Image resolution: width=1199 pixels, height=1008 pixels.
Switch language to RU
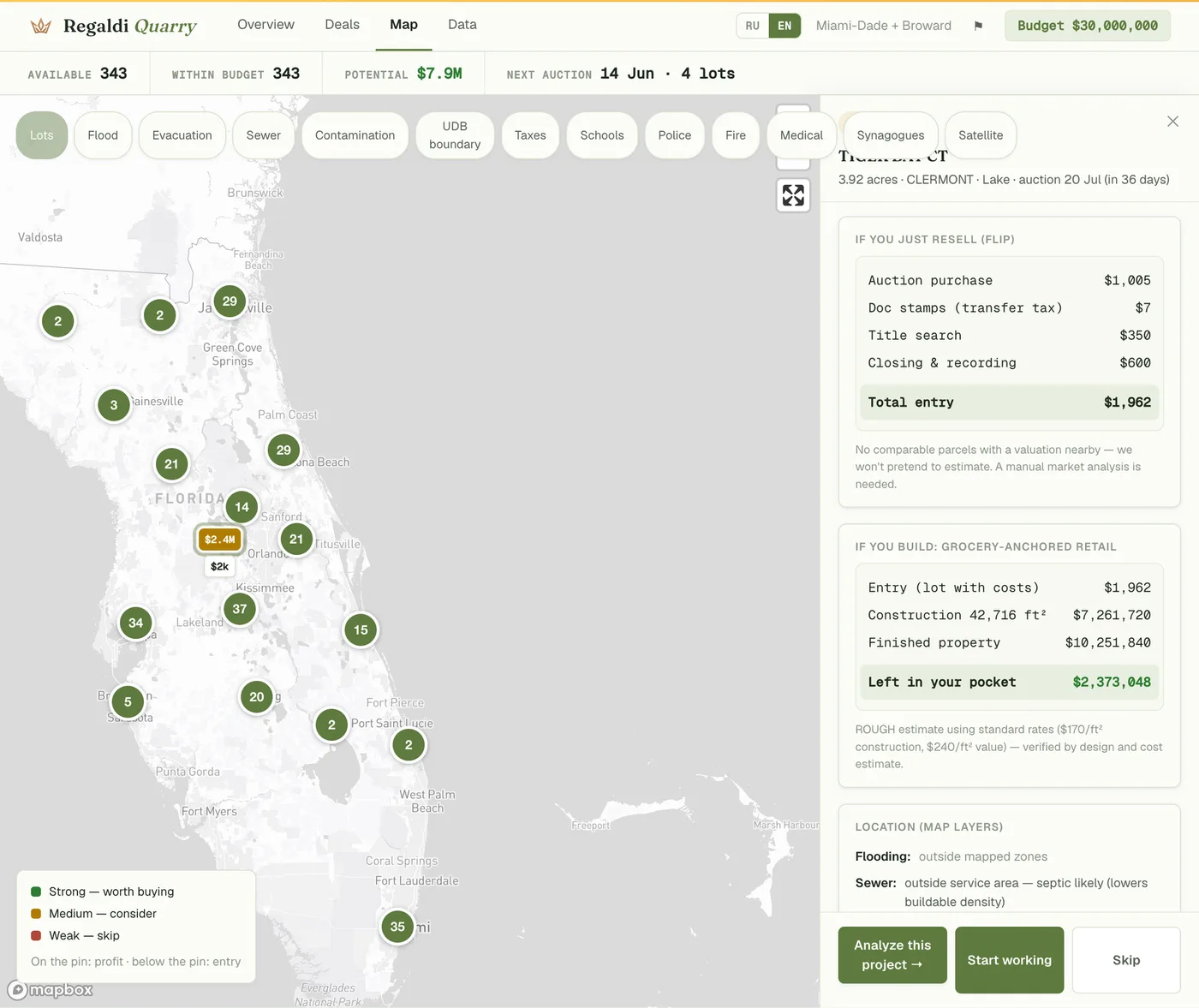(753, 26)
